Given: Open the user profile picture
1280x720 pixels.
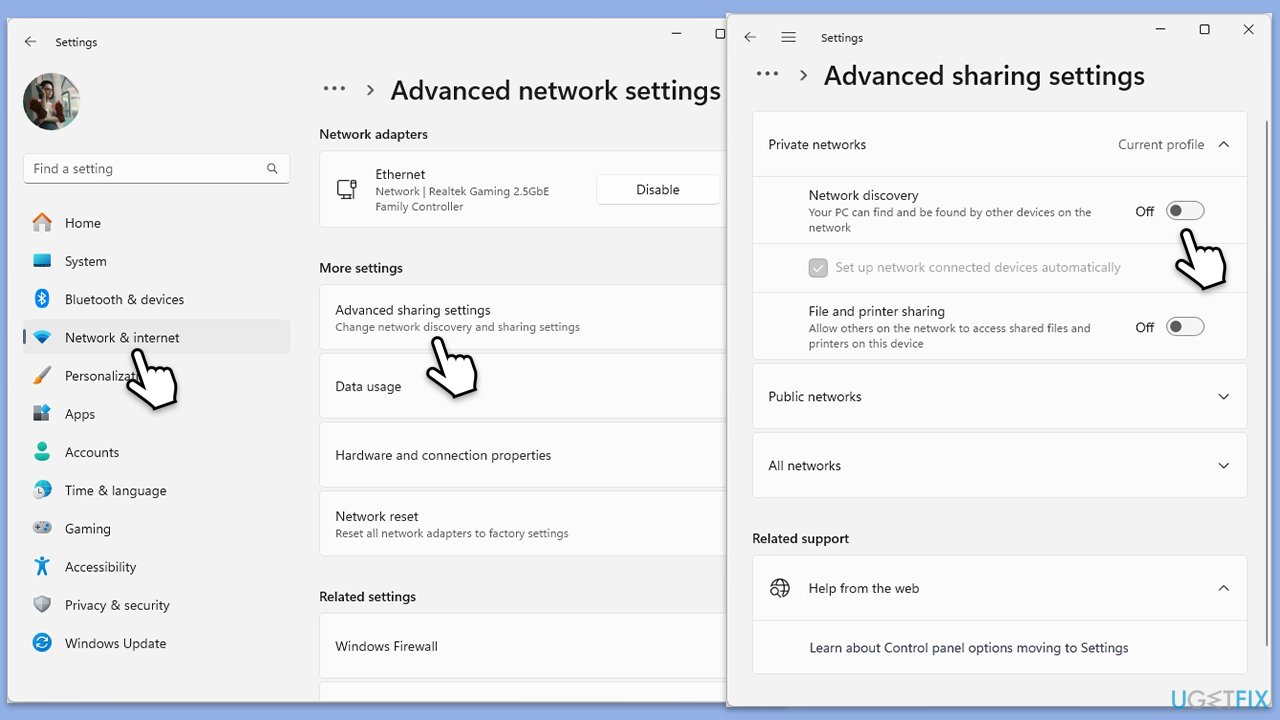Looking at the screenshot, I should coord(51,101).
